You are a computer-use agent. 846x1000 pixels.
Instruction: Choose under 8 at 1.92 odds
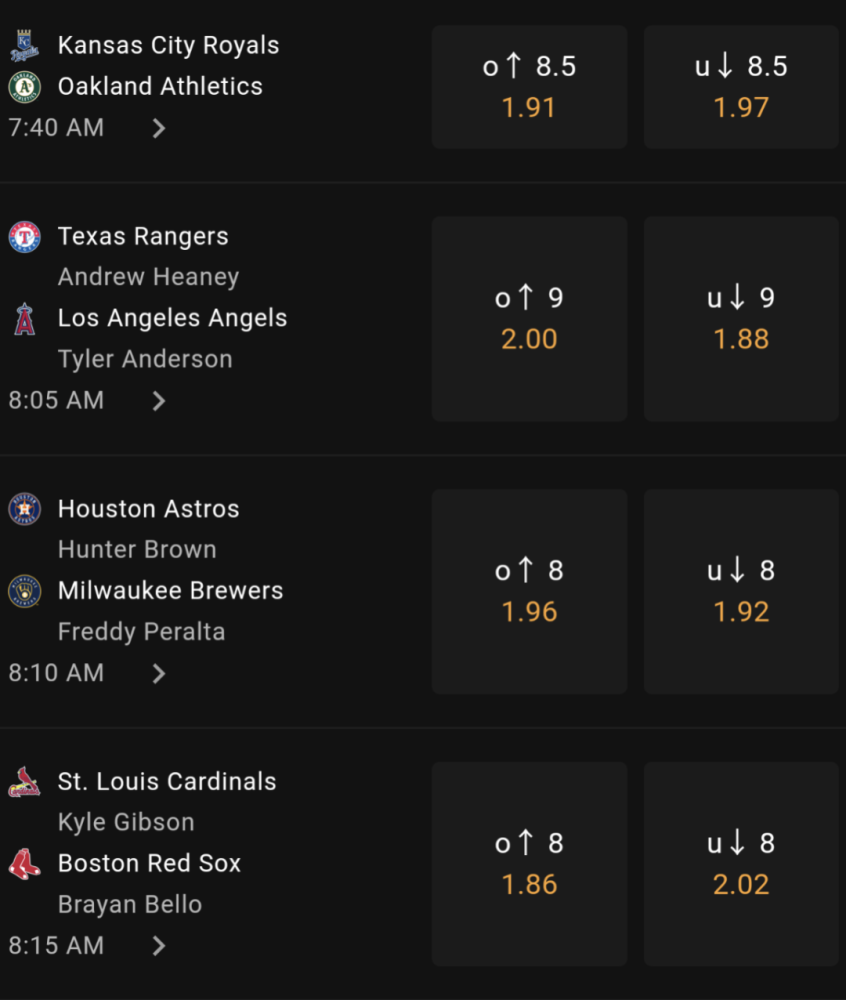pyautogui.click(x=741, y=591)
